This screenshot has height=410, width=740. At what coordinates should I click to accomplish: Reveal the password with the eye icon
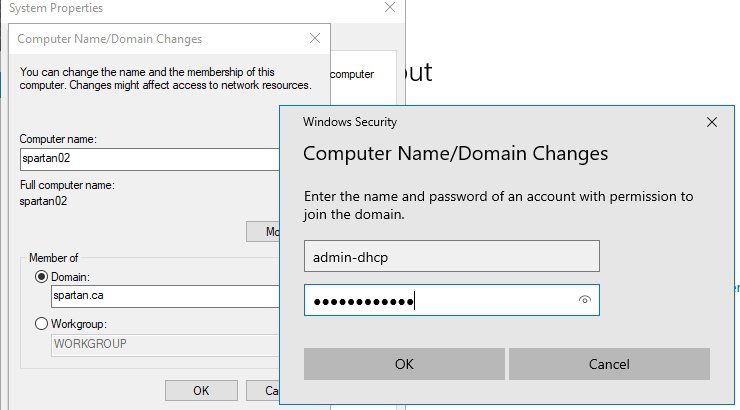(585, 300)
